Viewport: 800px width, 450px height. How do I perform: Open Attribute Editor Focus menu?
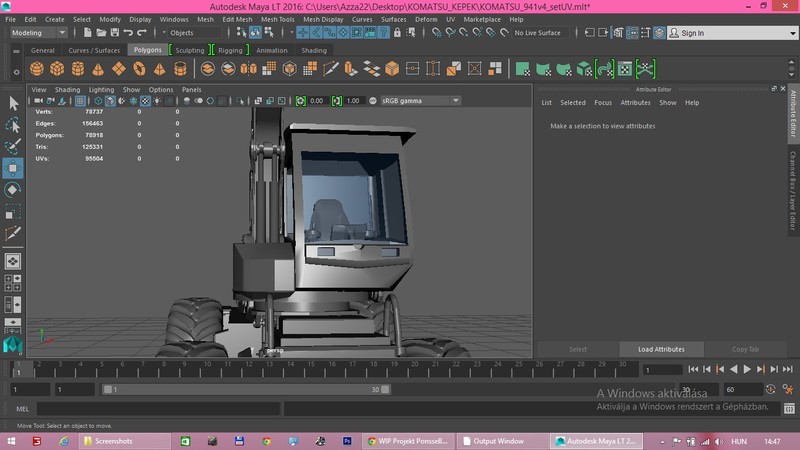coord(603,103)
